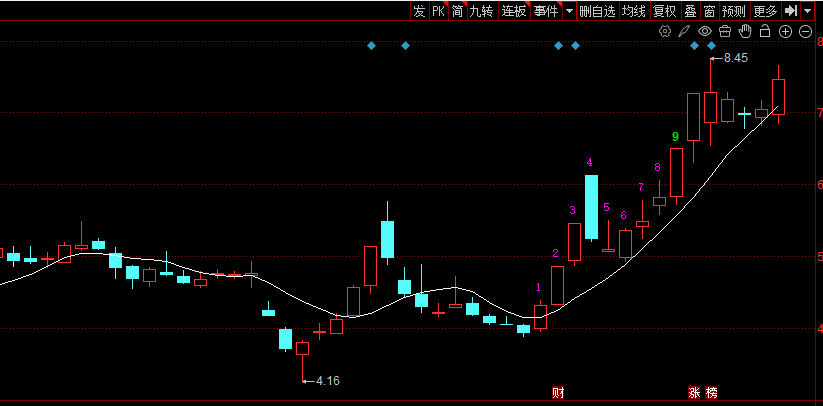This screenshot has height=406, width=823.
Task: Click 删自选 to remove from watchlist
Action: [x=597, y=11]
